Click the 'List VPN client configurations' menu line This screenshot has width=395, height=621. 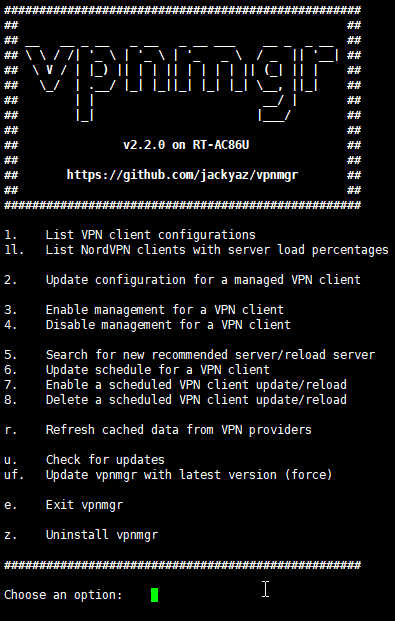click(x=151, y=235)
